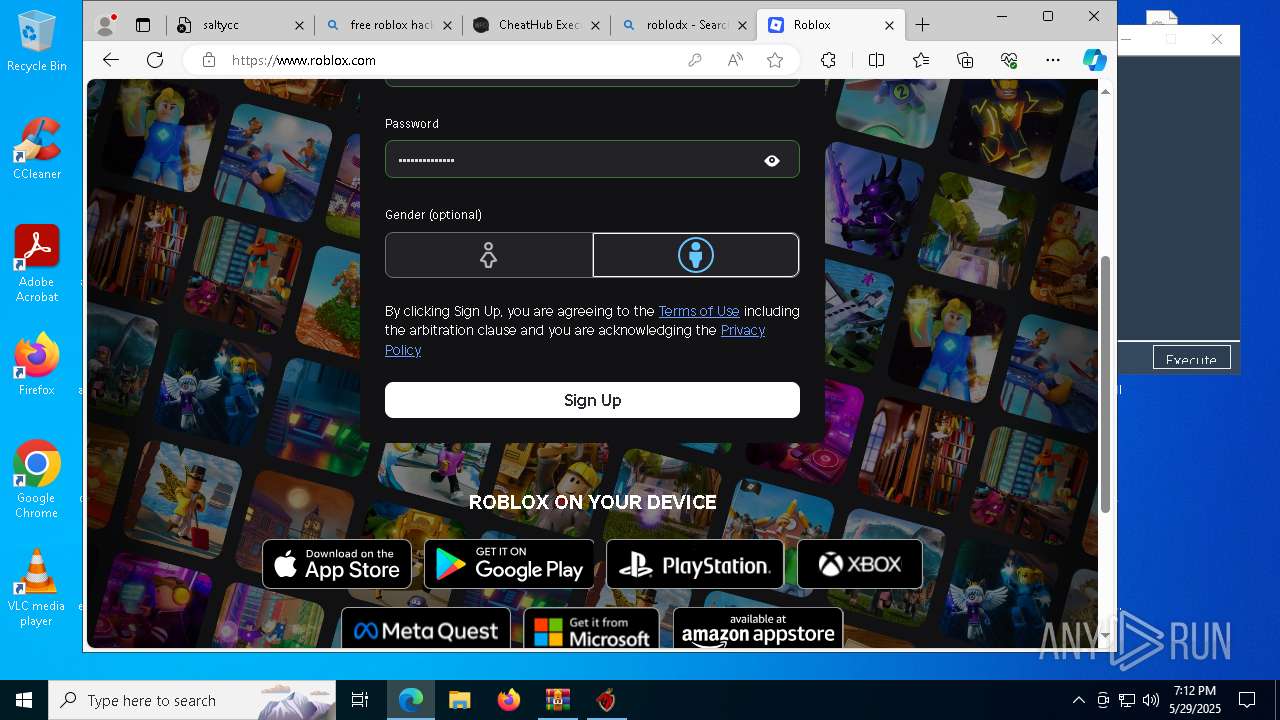1280x720 pixels.
Task: Open a new browser tab
Action: 922,25
